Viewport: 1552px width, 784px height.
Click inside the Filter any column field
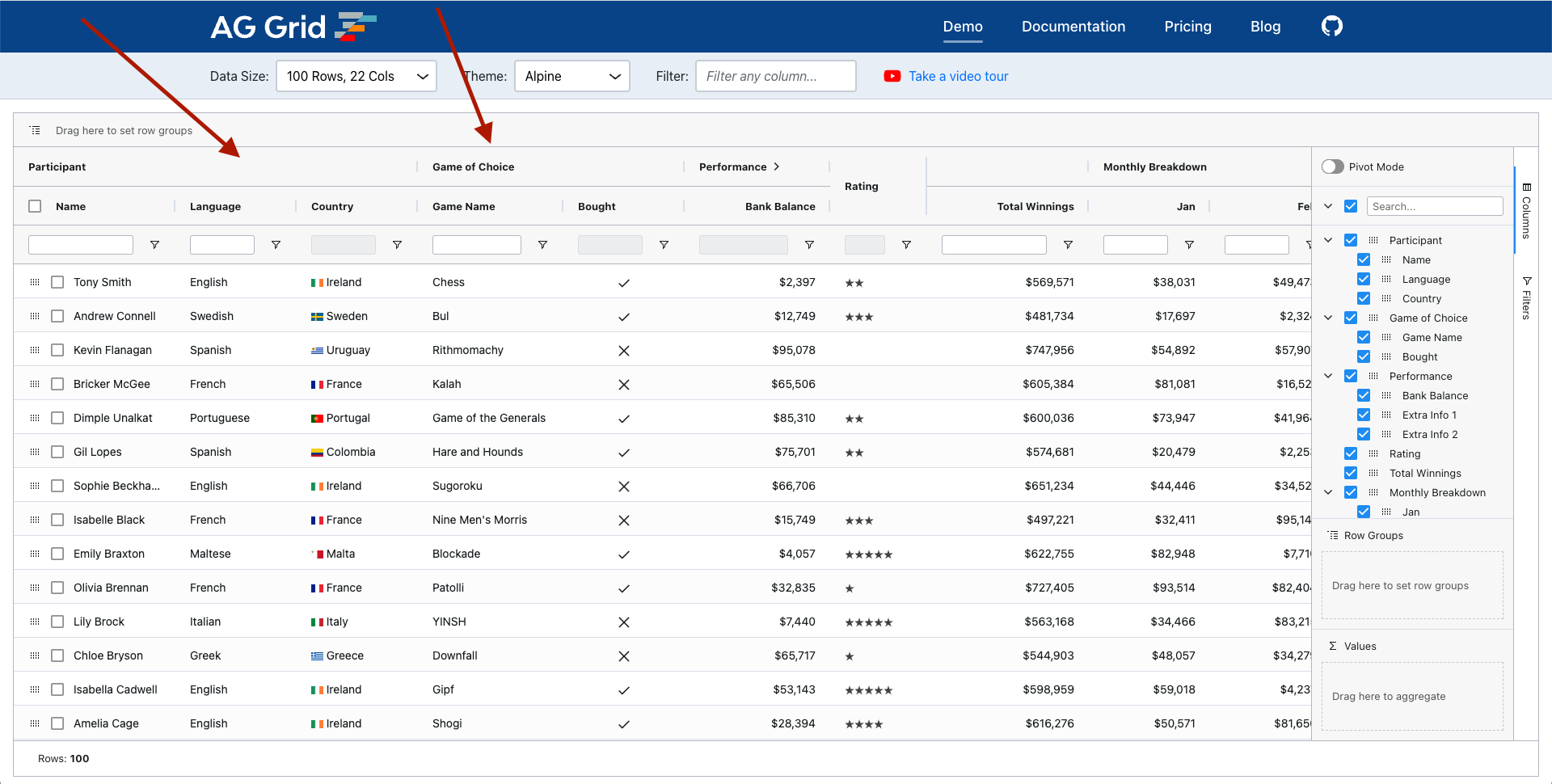[774, 76]
